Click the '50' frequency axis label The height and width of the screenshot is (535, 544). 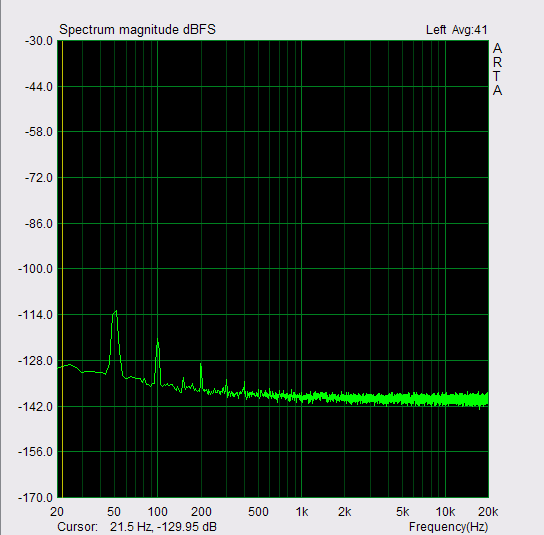[x=114, y=512]
